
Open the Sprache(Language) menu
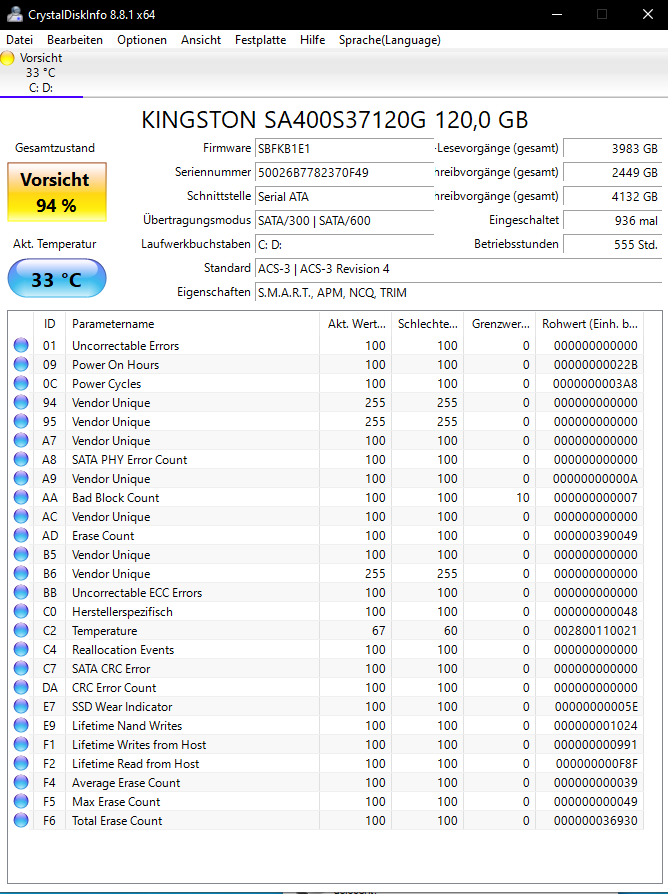(390, 40)
